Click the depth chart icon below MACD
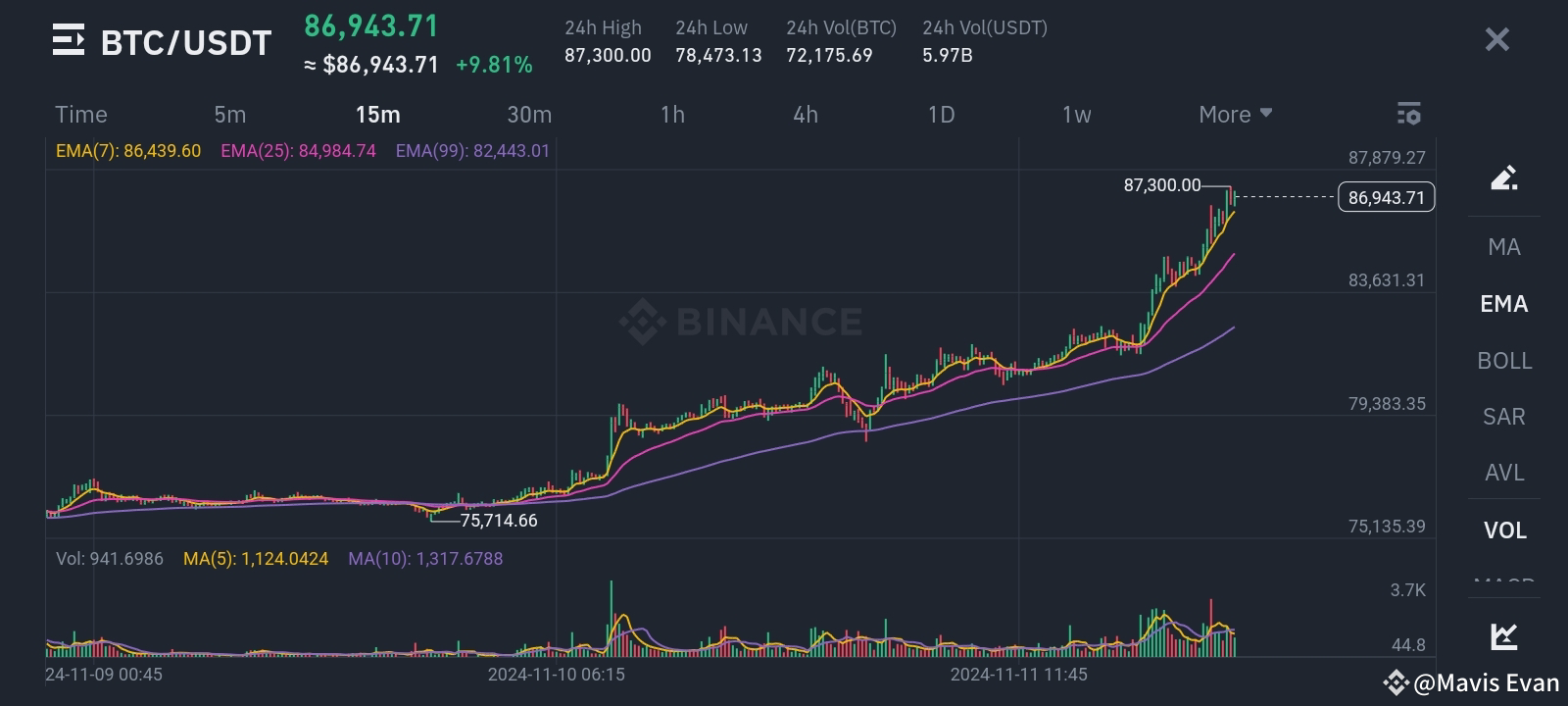1568x706 pixels. pos(1502,637)
